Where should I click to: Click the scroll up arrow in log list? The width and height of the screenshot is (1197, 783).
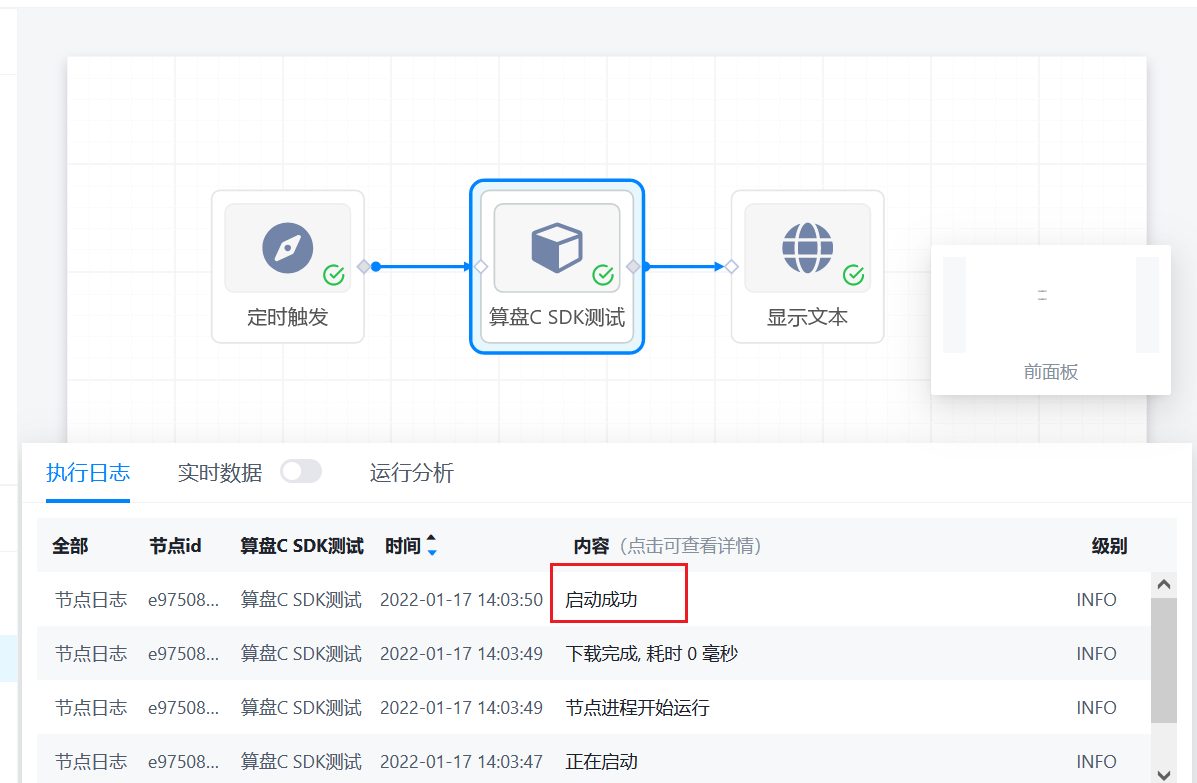1163,584
